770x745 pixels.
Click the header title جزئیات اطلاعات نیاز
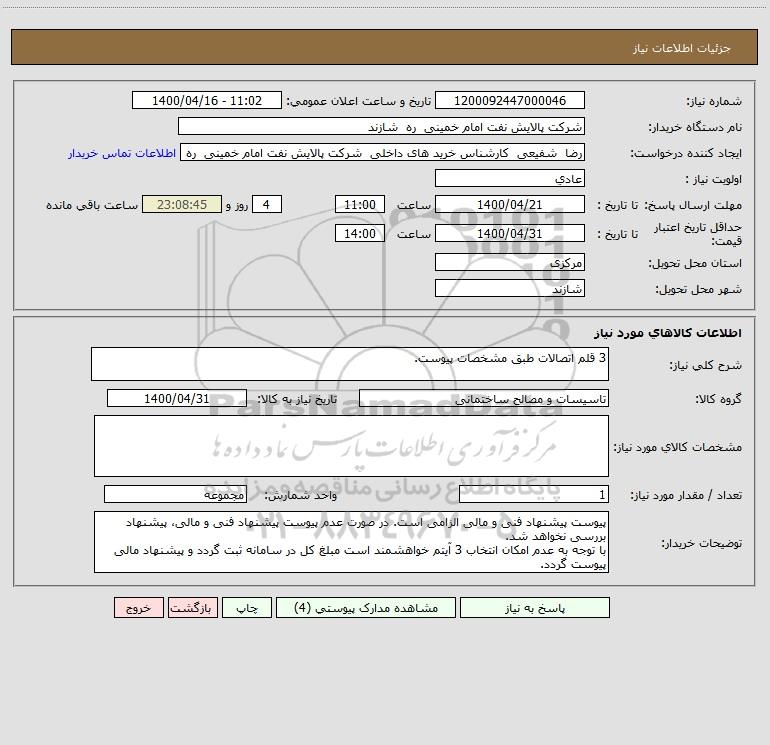tap(682, 48)
